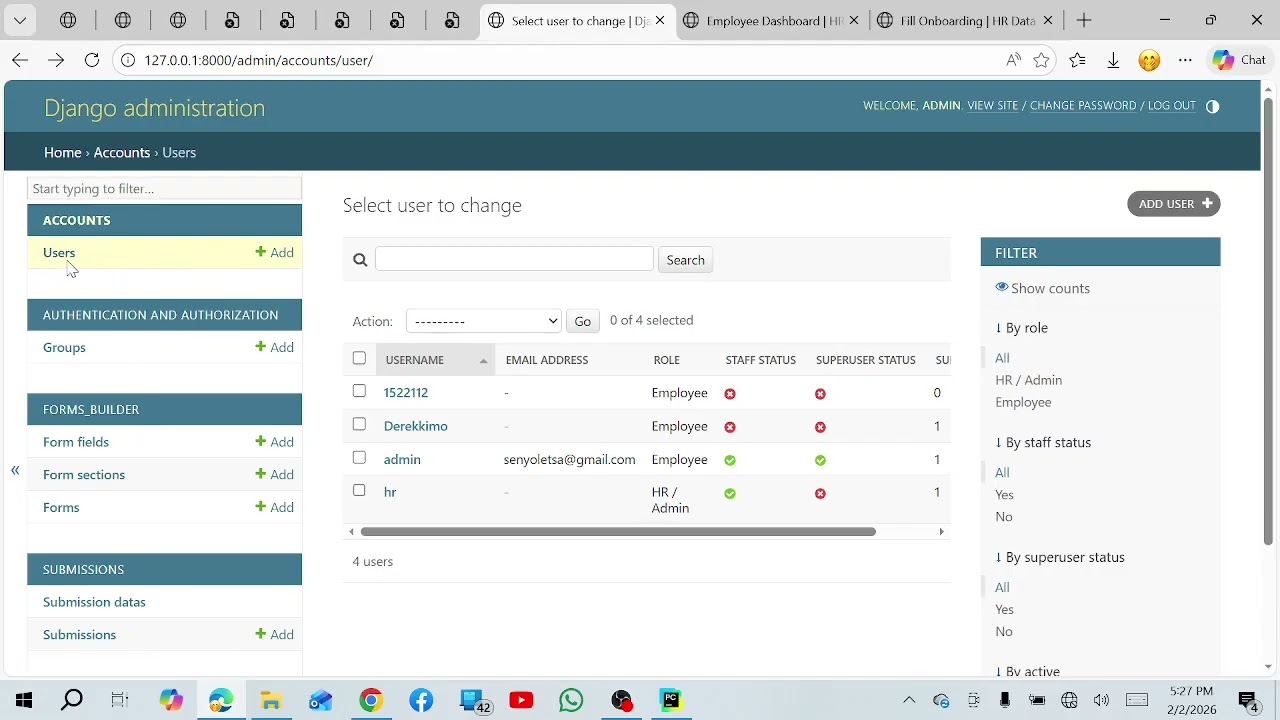Click the search magnifier icon beside search box
The image size is (1280, 720).
coord(360,260)
